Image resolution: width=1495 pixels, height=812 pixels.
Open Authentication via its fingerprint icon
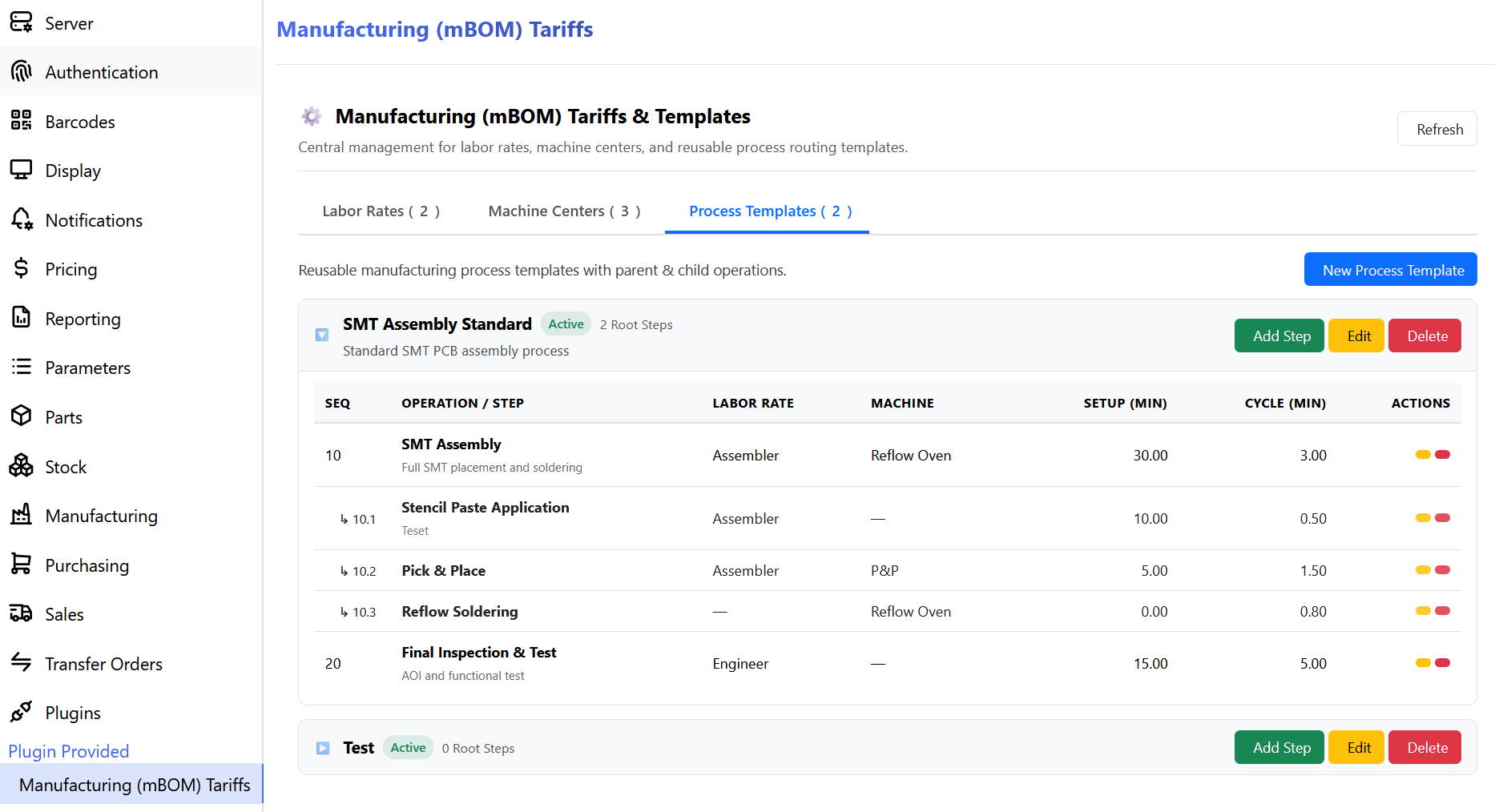tap(22, 71)
